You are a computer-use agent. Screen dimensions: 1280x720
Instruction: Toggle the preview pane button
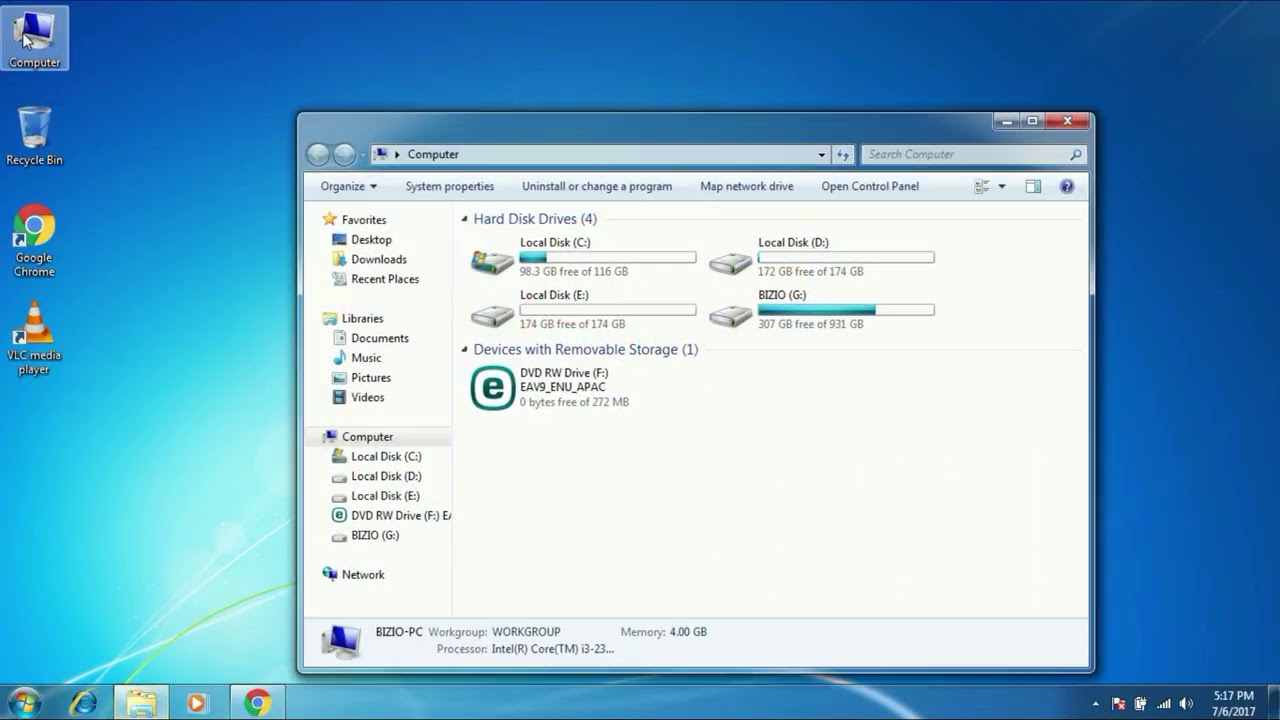tap(1033, 186)
